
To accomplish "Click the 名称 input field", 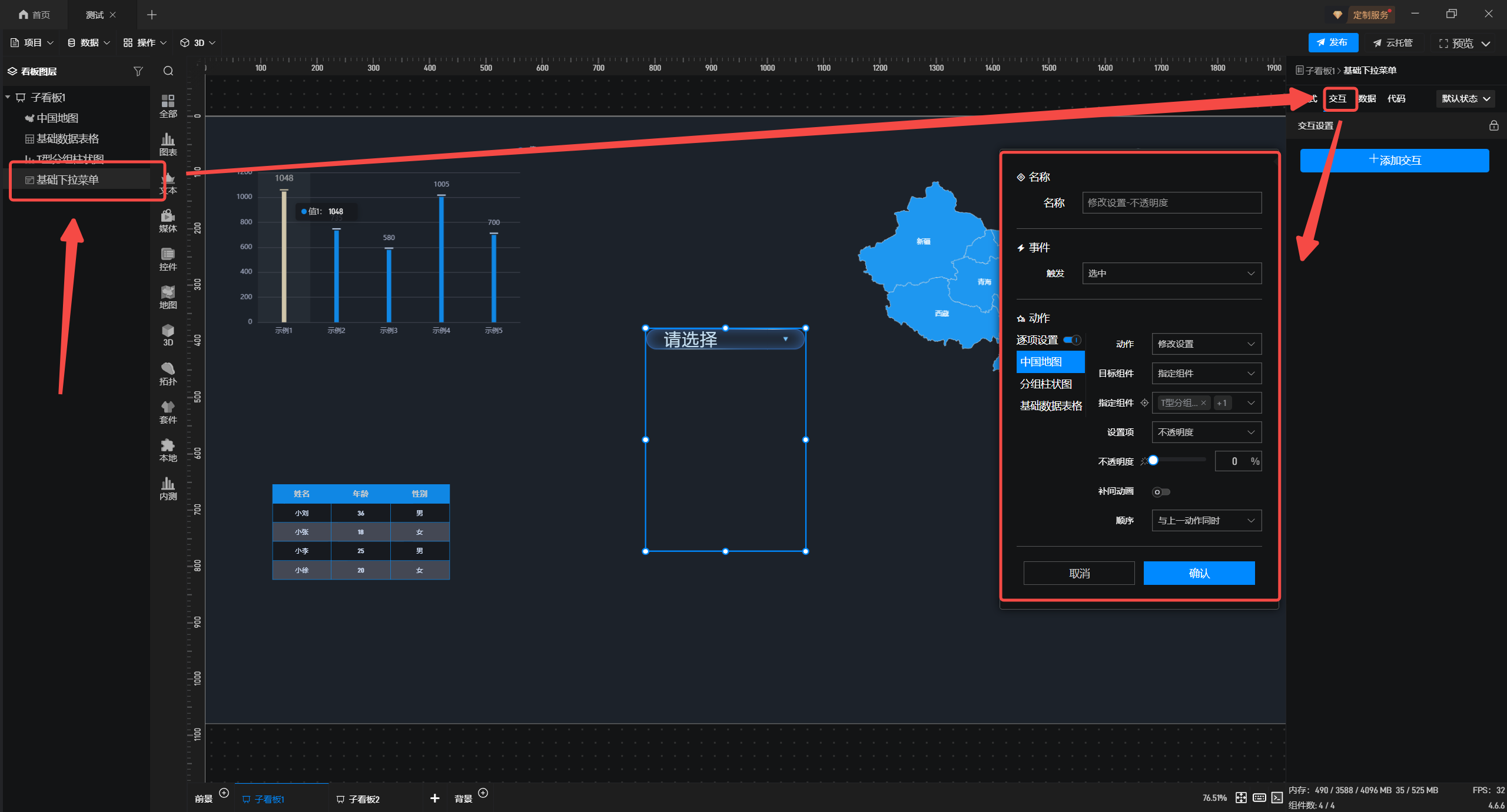I will pos(1171,203).
